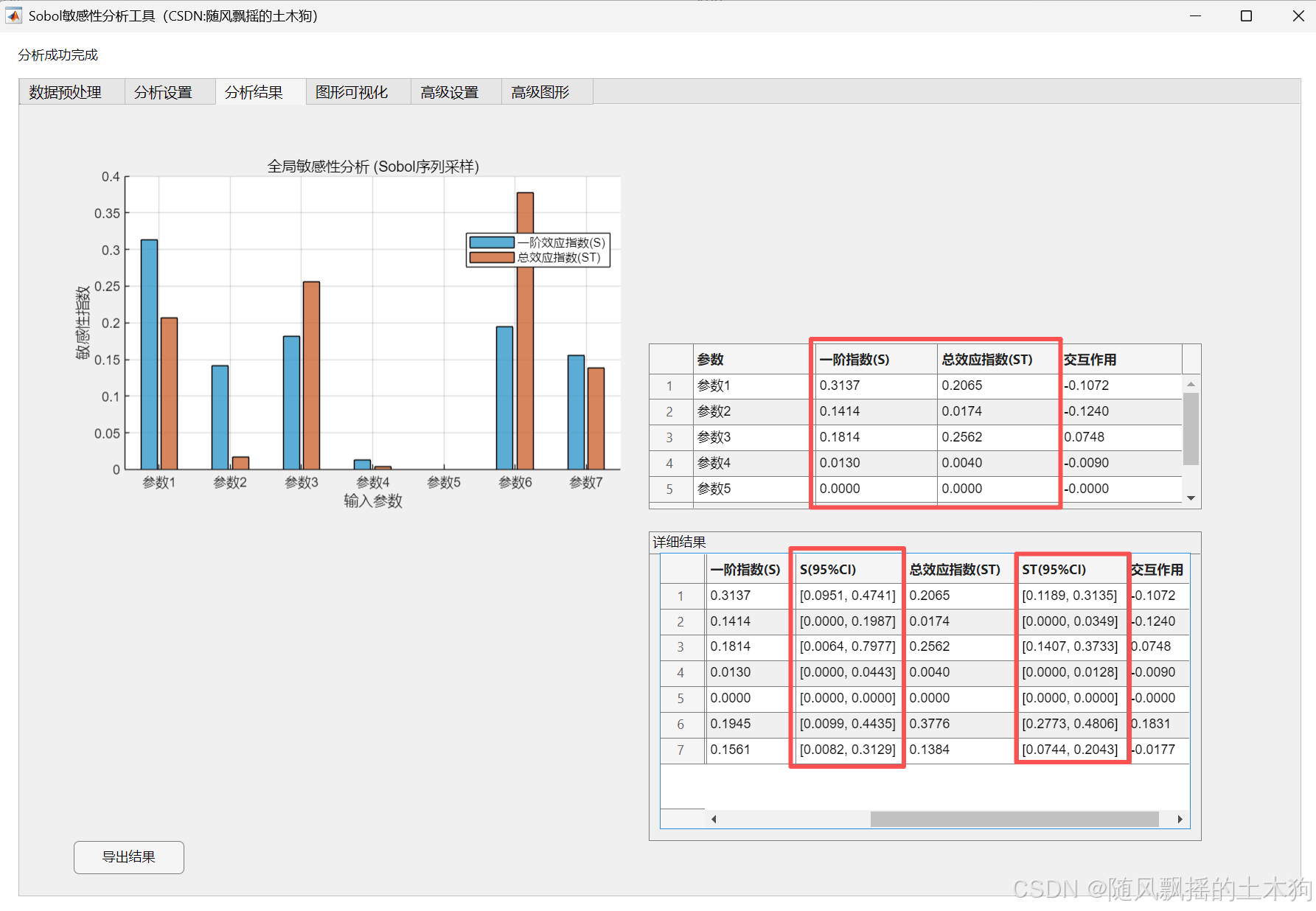Click the 0.1831 interaction cell

pyautogui.click(x=1159, y=724)
